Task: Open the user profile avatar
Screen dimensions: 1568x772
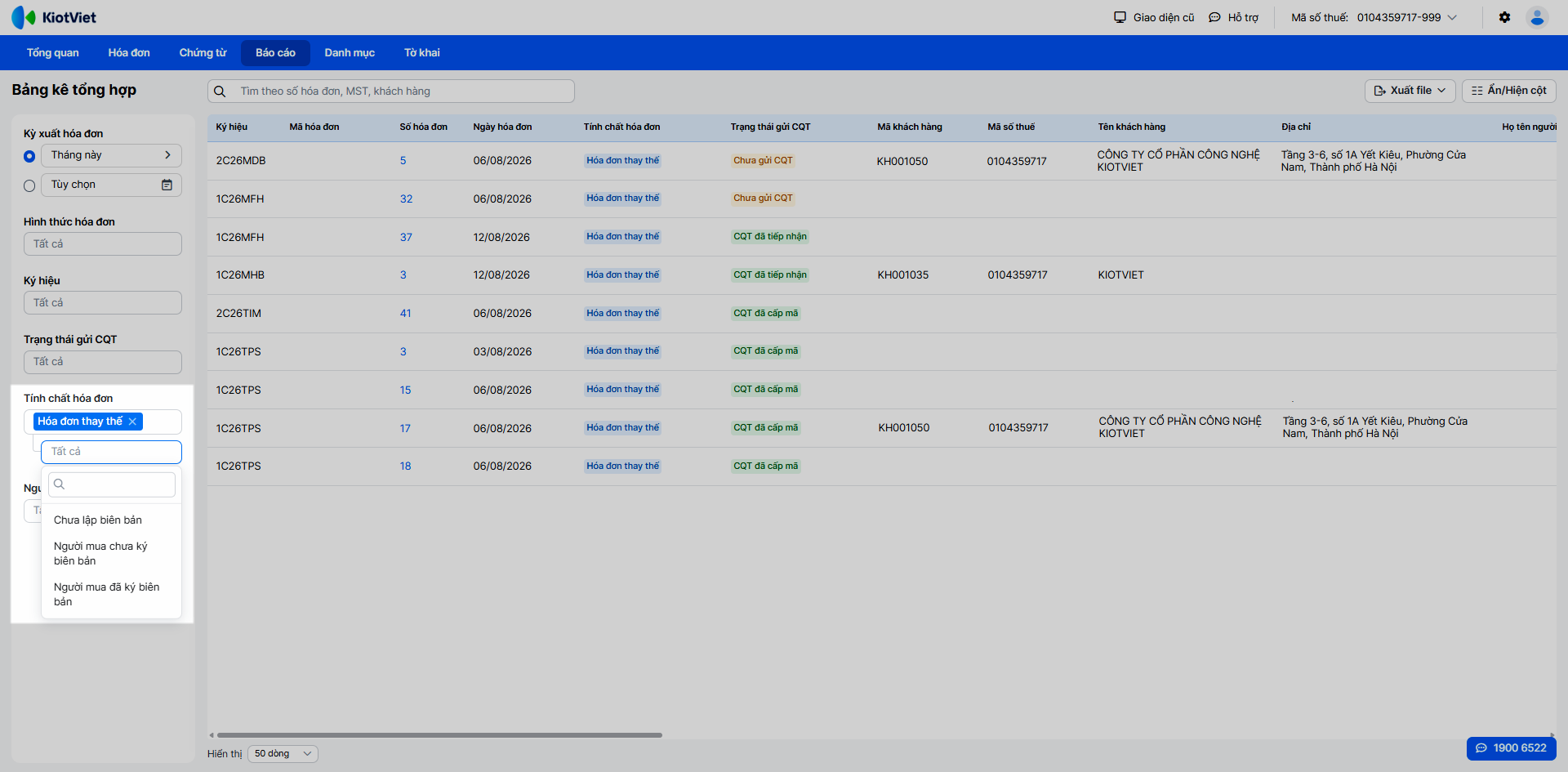Action: click(x=1537, y=17)
